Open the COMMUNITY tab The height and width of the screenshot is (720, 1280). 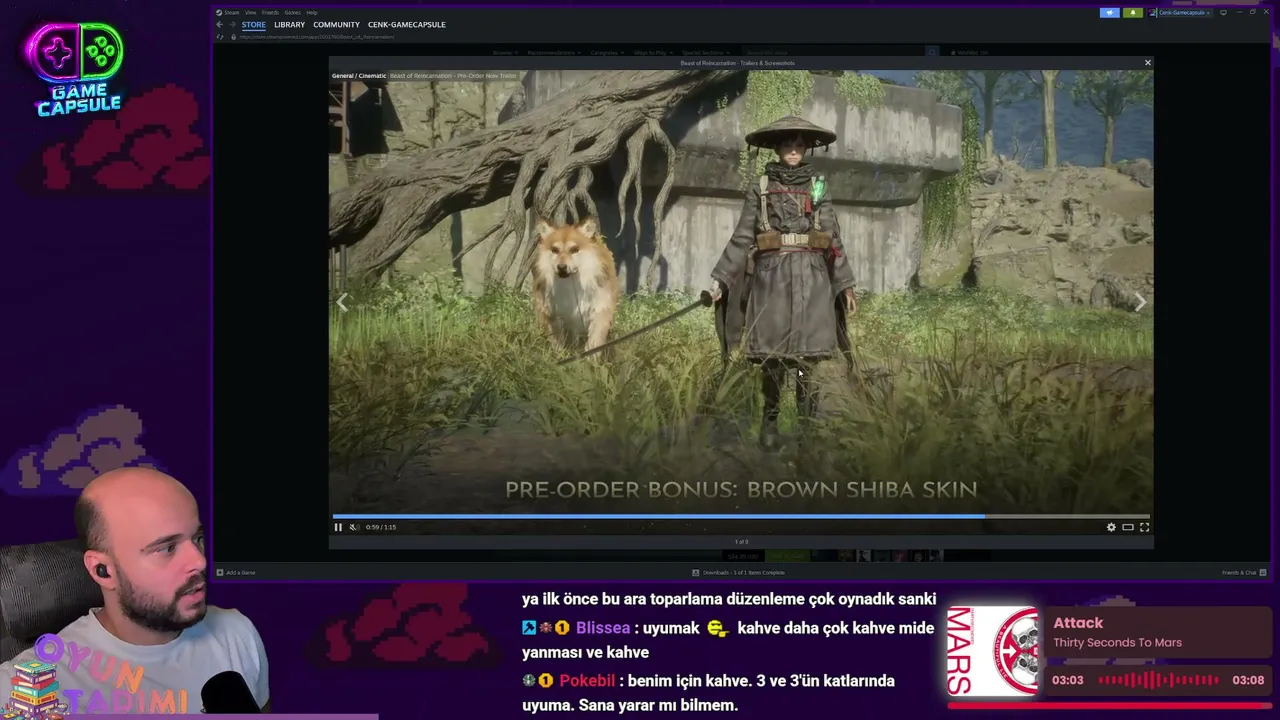click(336, 24)
